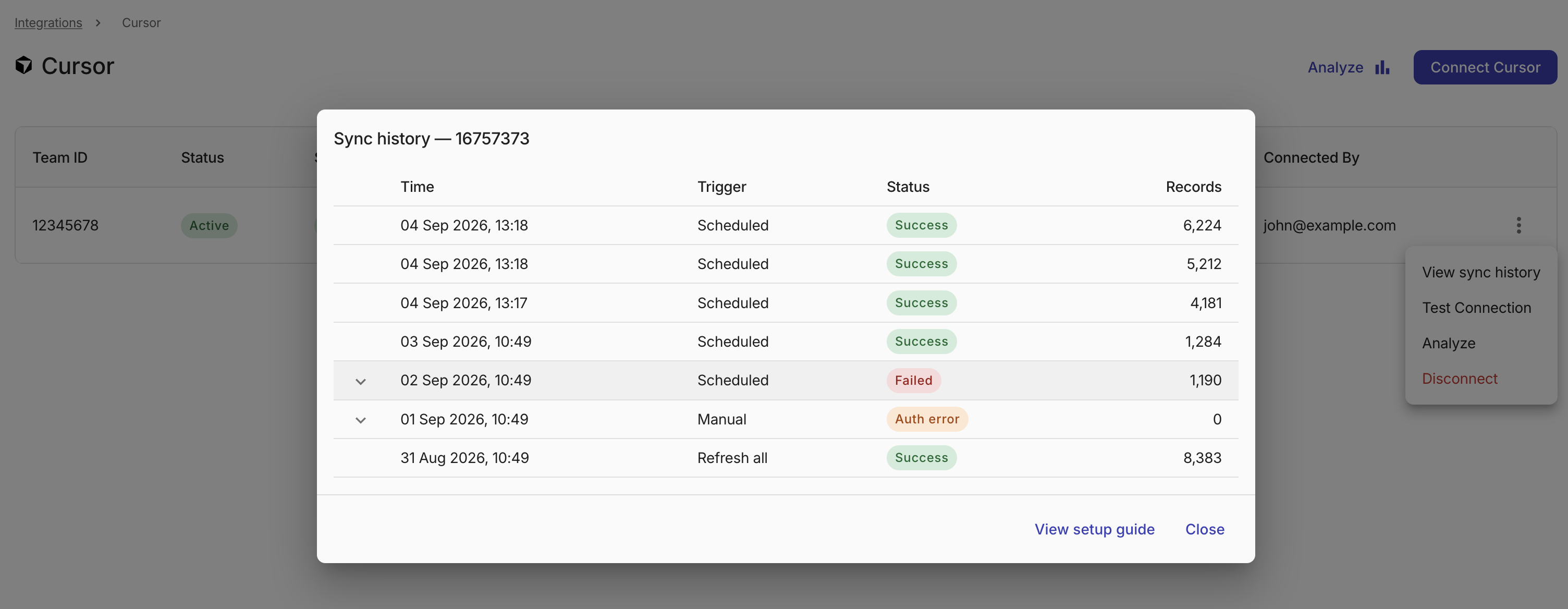Click the 6,224 records value
The image size is (1568, 609).
[x=1202, y=225]
